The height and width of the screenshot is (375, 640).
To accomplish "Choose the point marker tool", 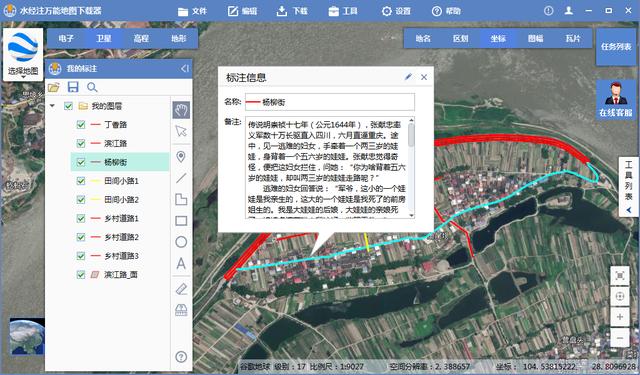I will click(x=181, y=156).
